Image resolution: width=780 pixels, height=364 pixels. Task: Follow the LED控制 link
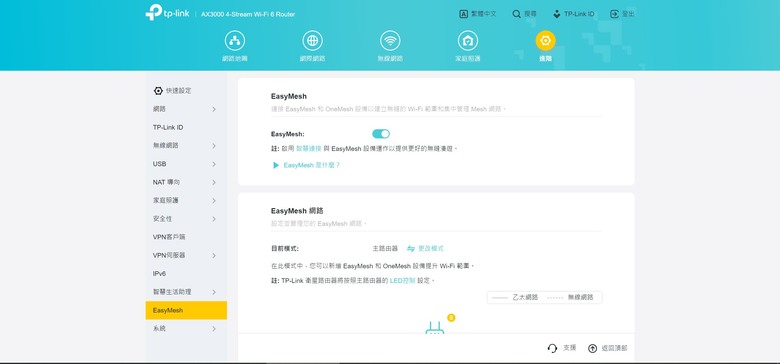(x=402, y=281)
